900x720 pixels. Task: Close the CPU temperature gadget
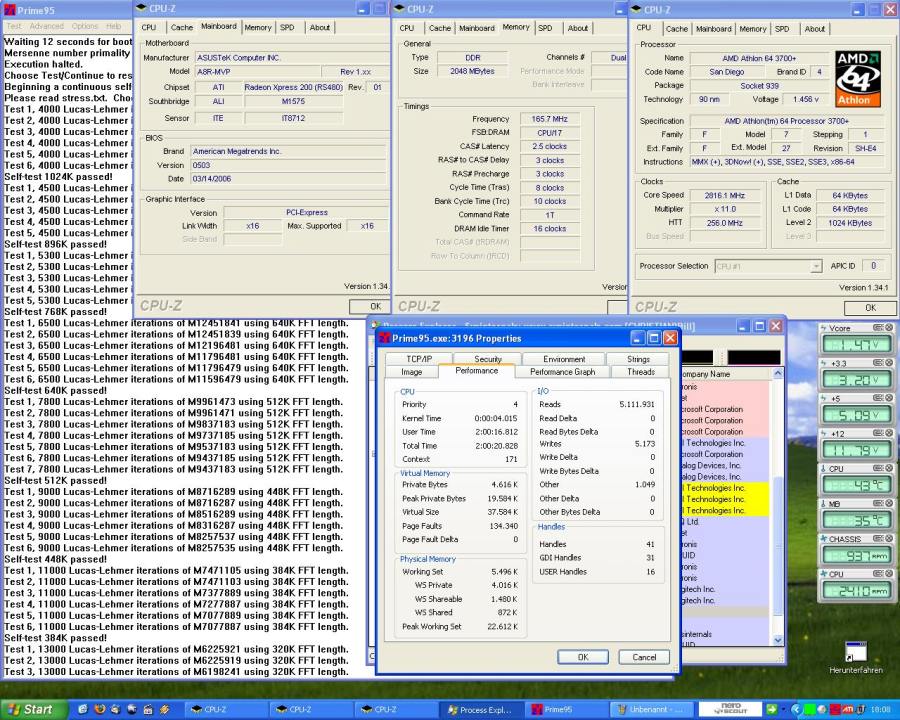click(889, 469)
